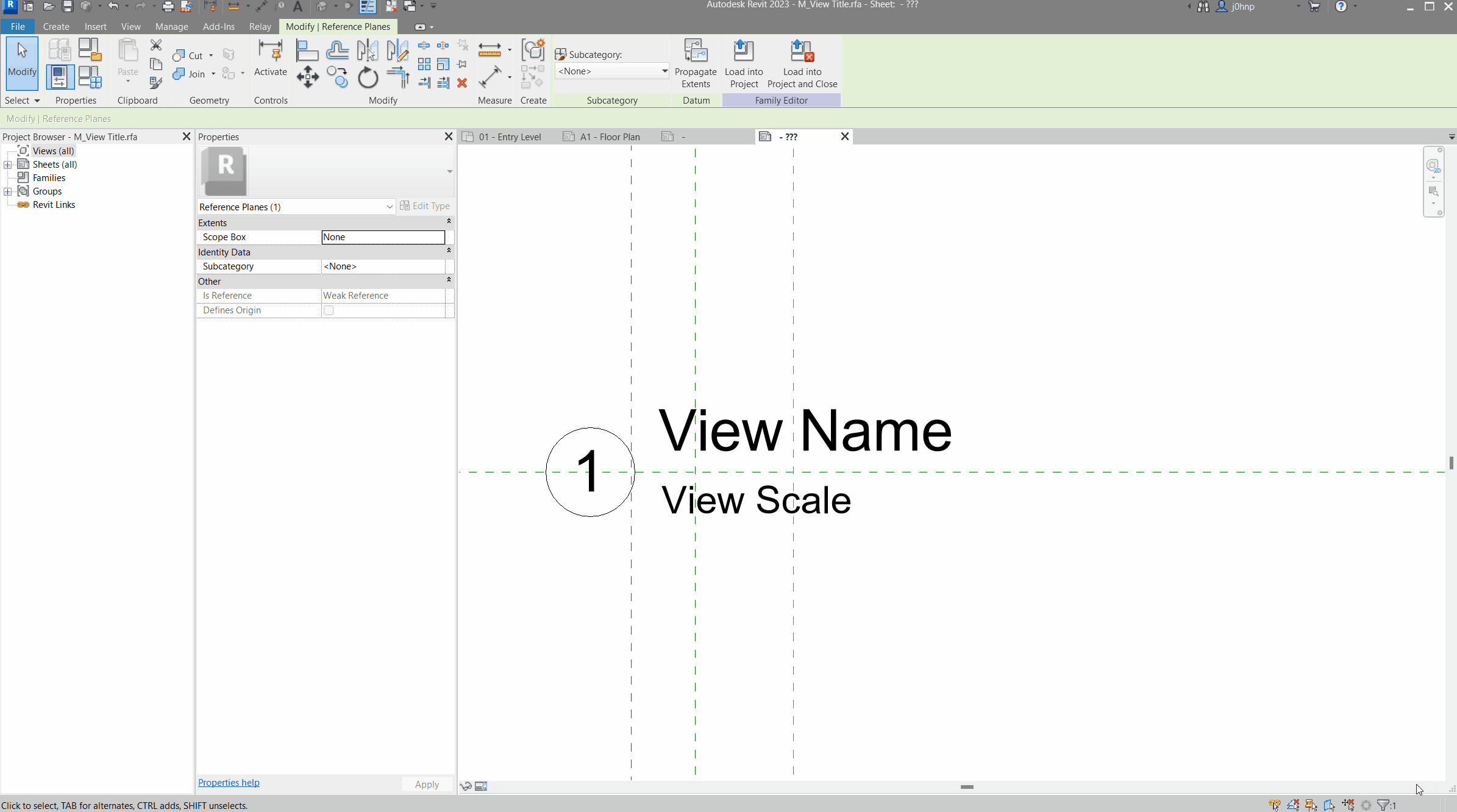Check the Defines Origin checkbox
1457x812 pixels.
[329, 310]
